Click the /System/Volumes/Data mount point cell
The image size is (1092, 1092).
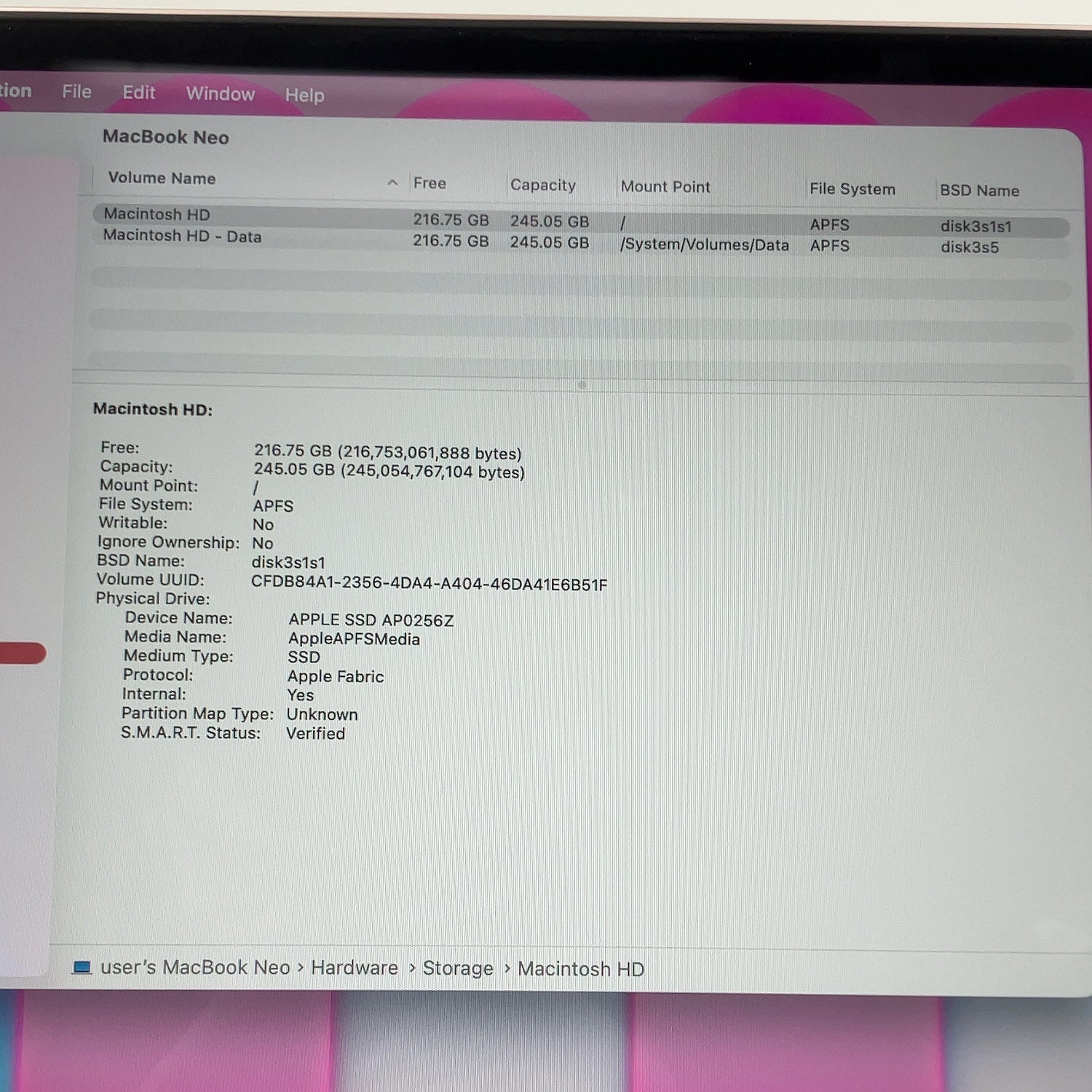(x=704, y=245)
